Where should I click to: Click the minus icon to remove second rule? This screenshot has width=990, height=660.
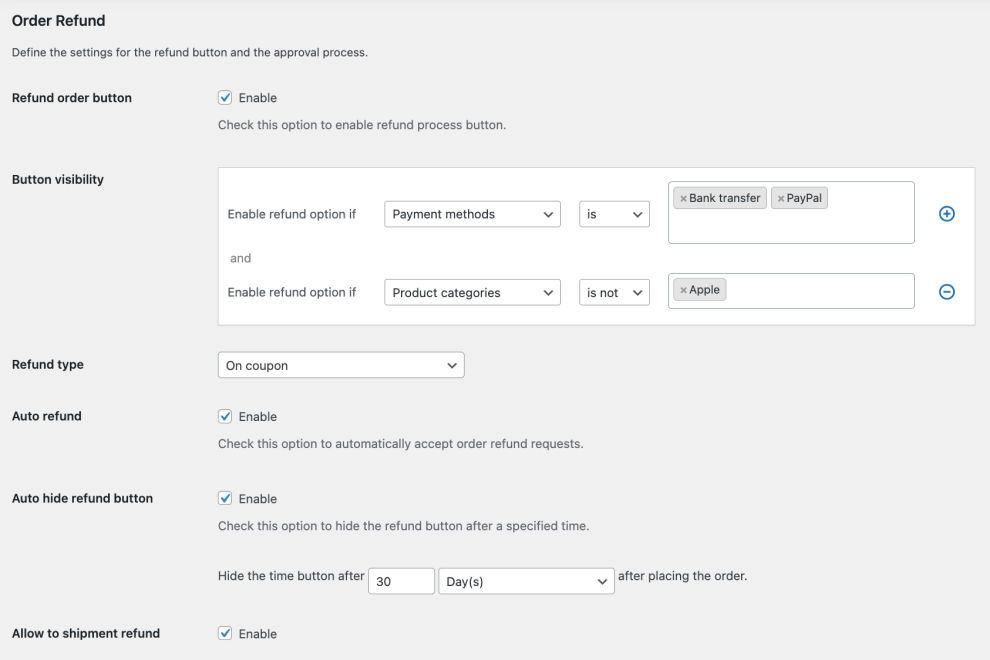point(946,291)
